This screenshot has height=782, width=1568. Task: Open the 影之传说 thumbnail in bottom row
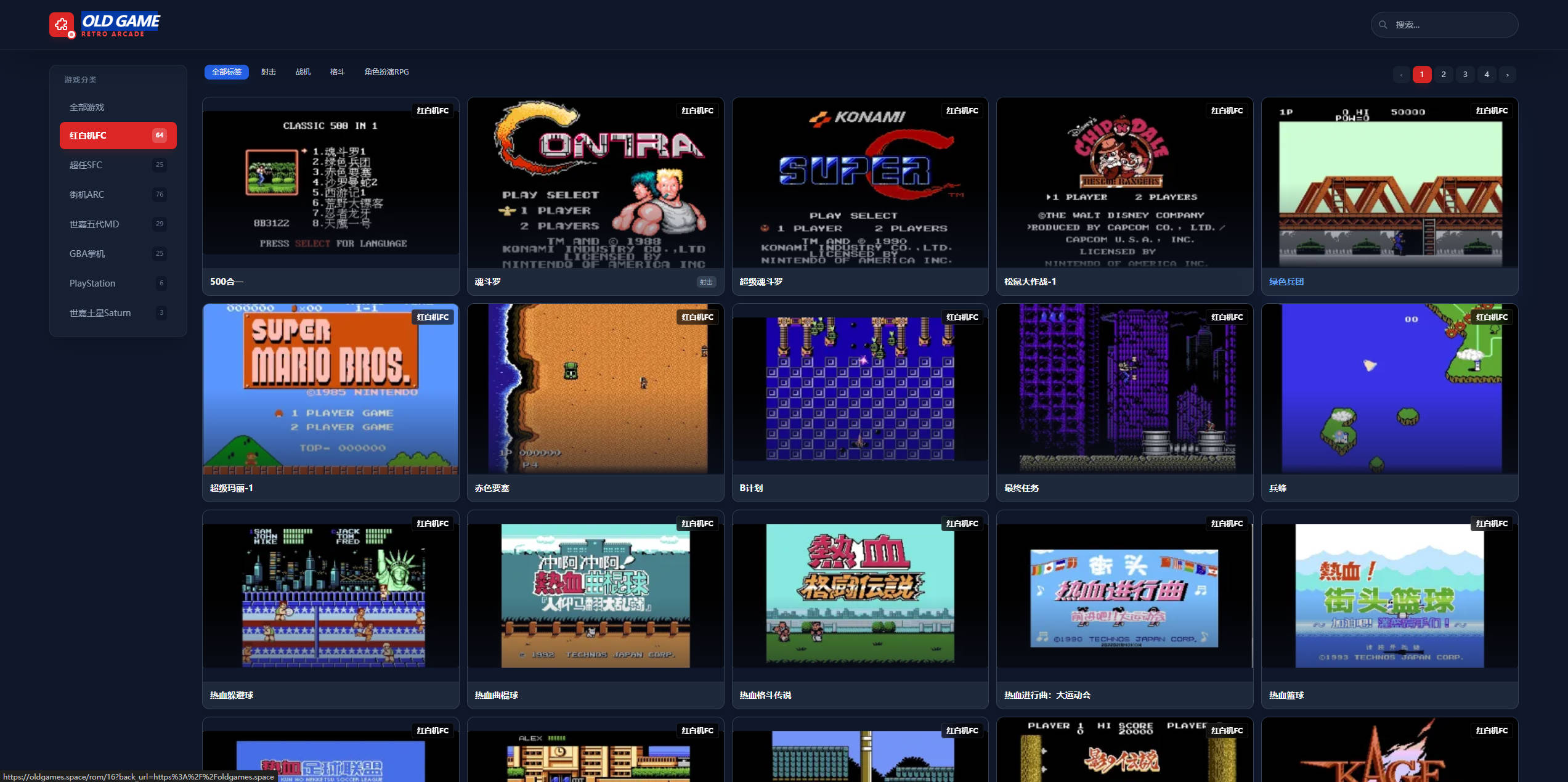tap(1125, 750)
